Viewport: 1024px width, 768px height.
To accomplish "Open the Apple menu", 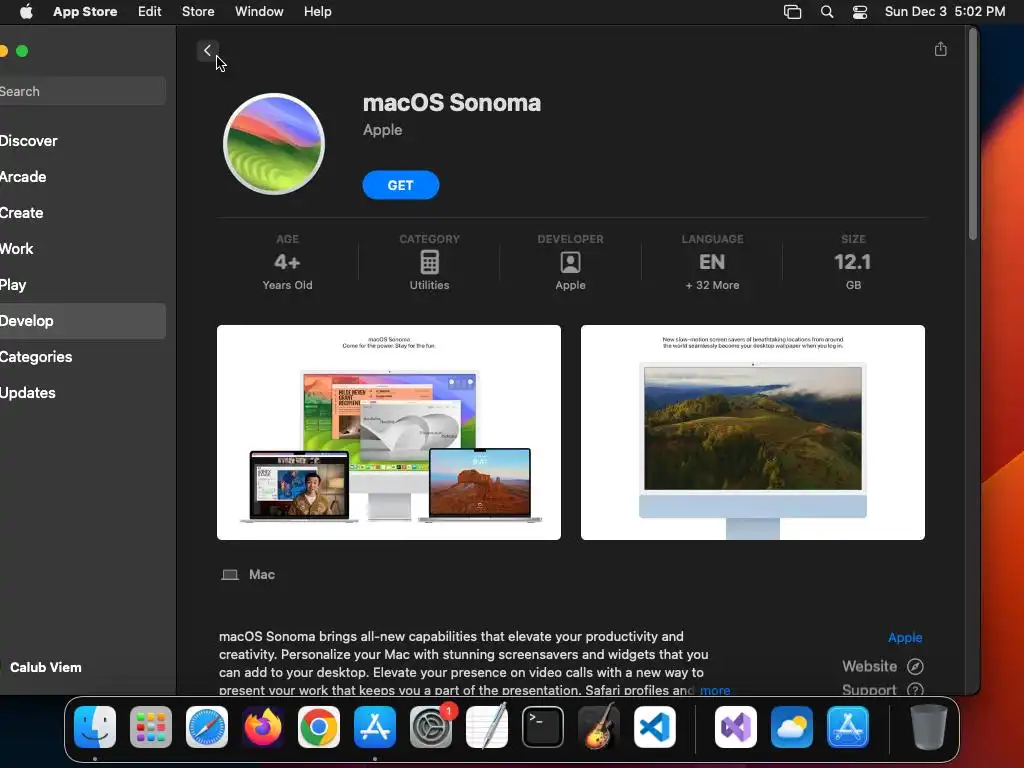I will pyautogui.click(x=26, y=11).
